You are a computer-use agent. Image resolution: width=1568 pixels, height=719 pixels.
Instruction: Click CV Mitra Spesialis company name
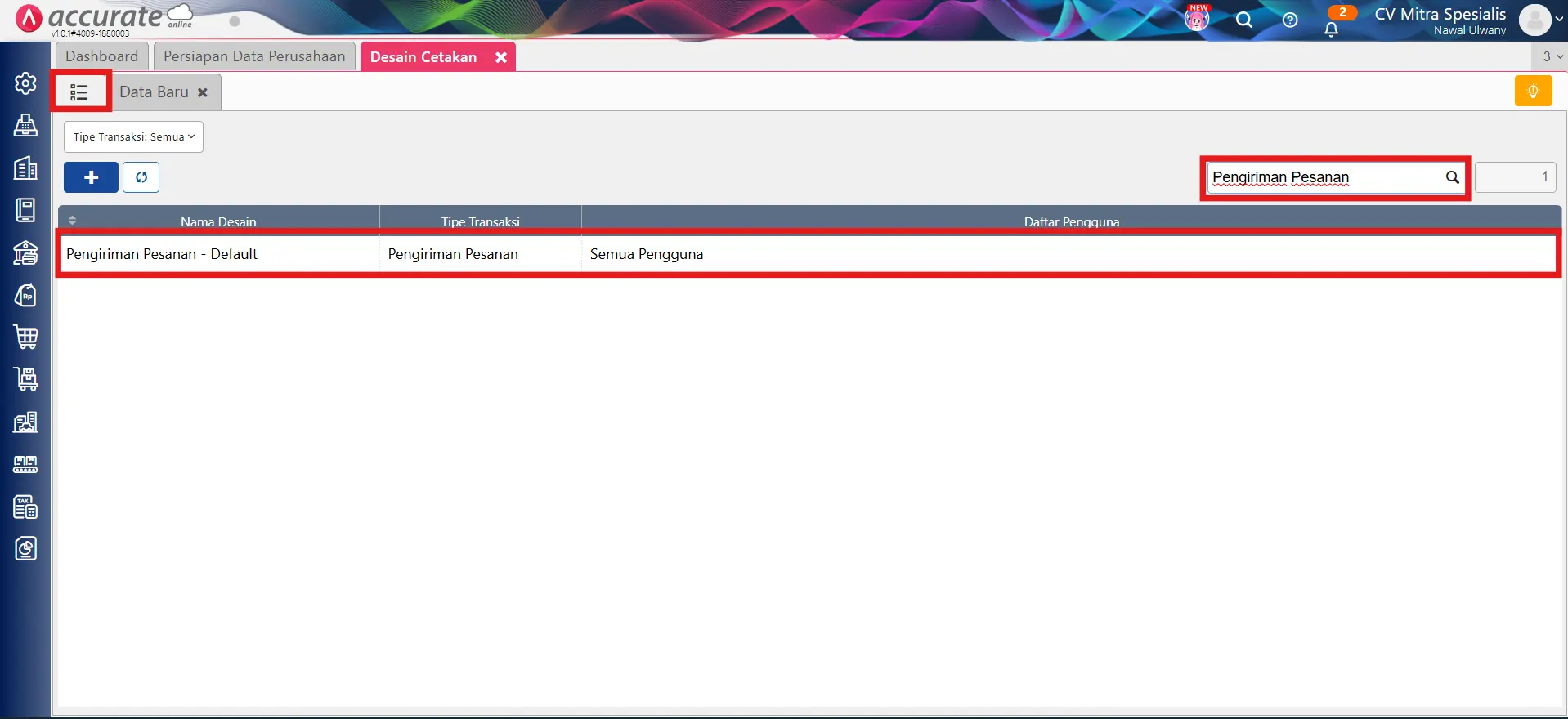click(1440, 14)
